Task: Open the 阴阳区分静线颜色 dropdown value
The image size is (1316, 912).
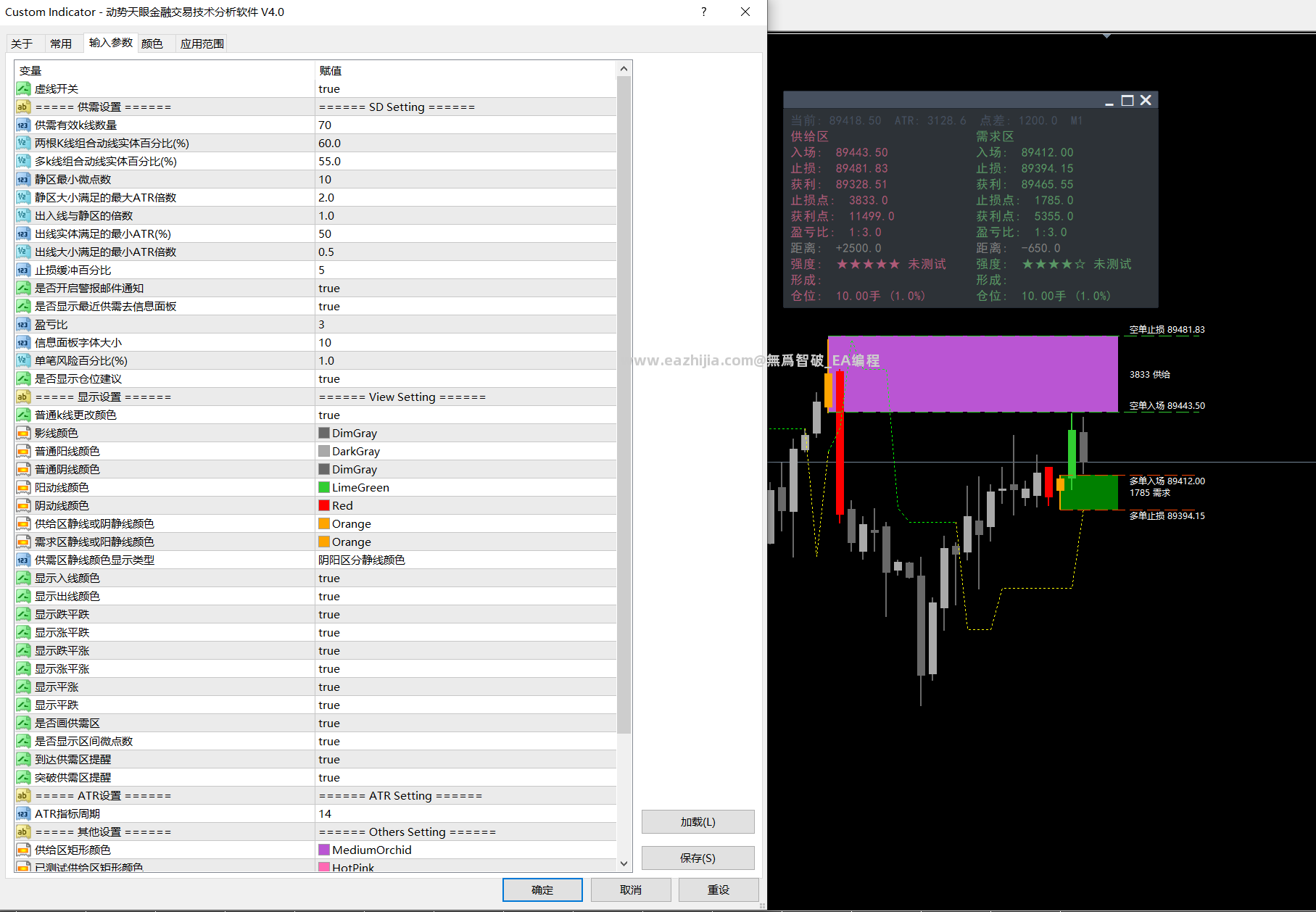Action: pyautogui.click(x=466, y=560)
